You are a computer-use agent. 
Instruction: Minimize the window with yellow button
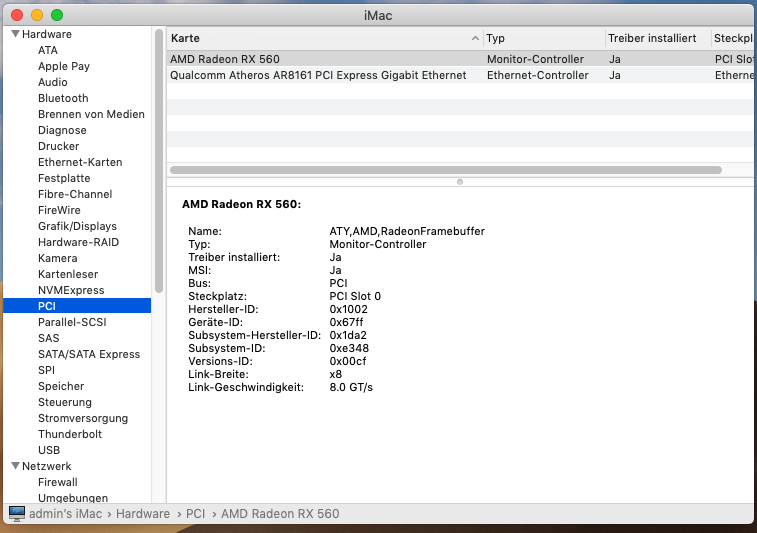(37, 15)
